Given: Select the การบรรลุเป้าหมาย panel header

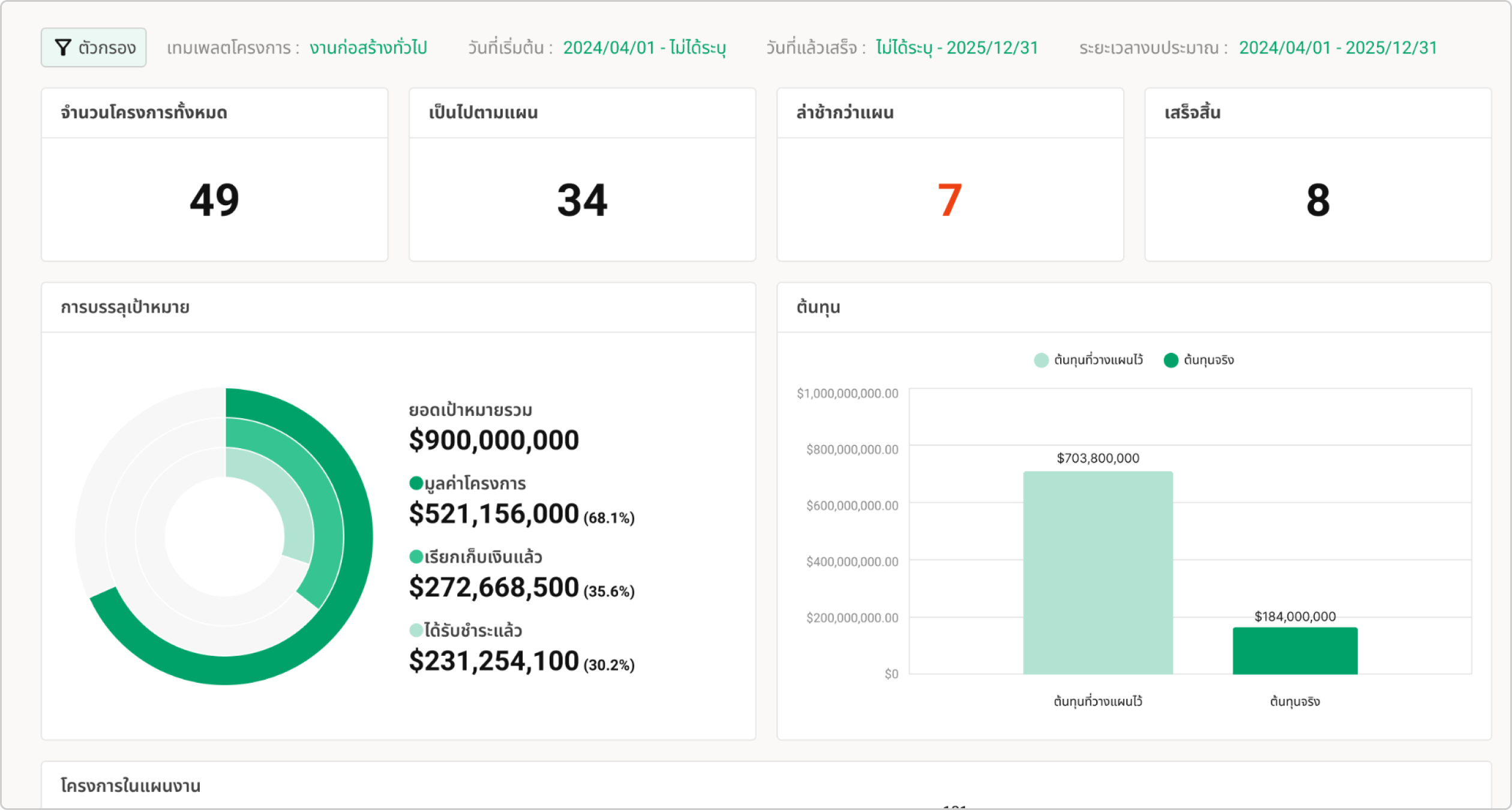Looking at the screenshot, I should (125, 307).
